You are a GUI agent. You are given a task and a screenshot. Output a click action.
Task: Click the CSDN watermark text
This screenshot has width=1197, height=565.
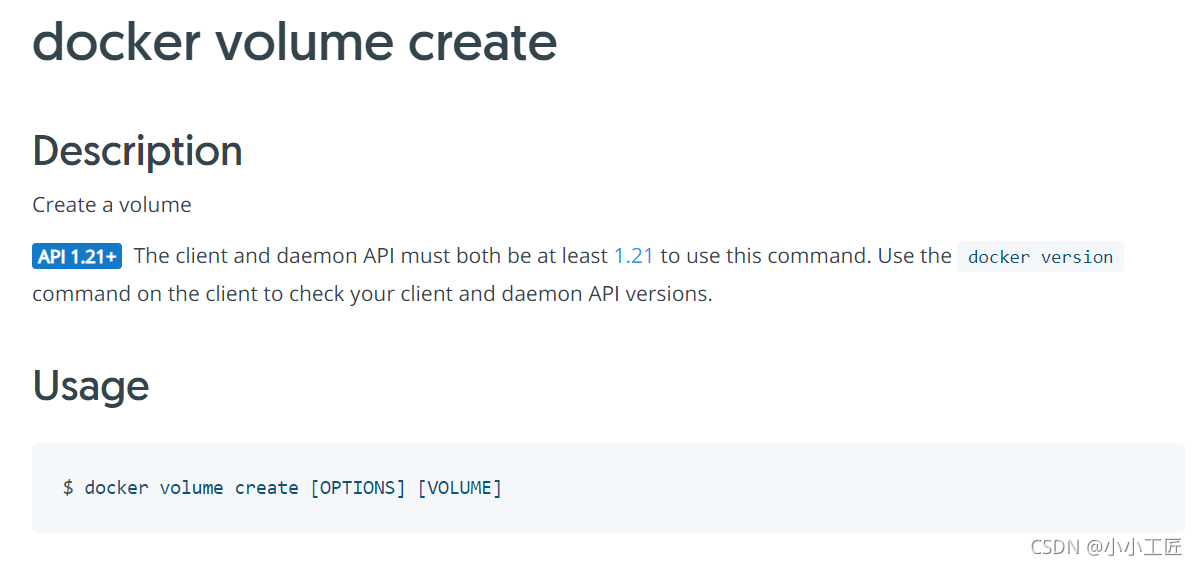1056,546
